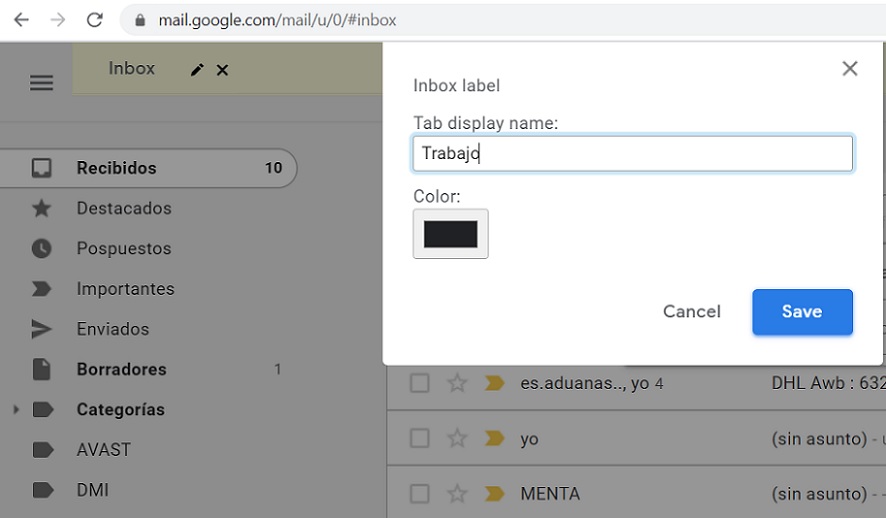Open Destacados starred folder

coord(124,208)
